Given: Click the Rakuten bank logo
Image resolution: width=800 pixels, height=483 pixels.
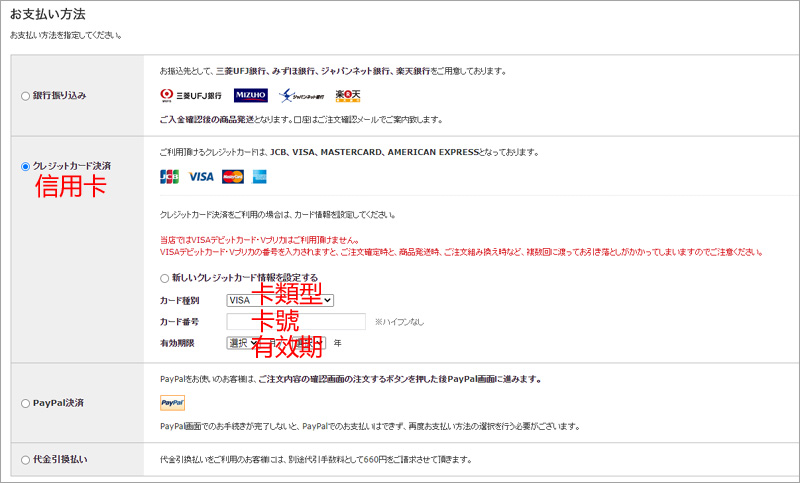Looking at the screenshot, I should point(348,96).
